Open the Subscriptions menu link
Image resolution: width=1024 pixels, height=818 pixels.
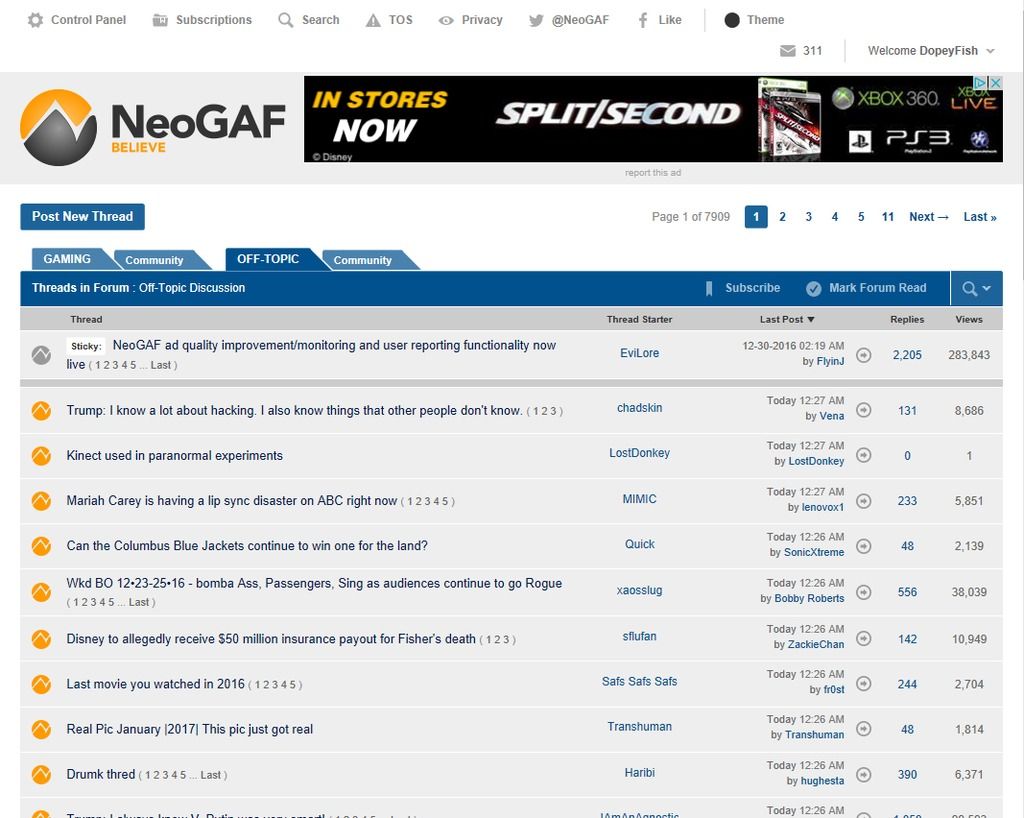coord(214,20)
